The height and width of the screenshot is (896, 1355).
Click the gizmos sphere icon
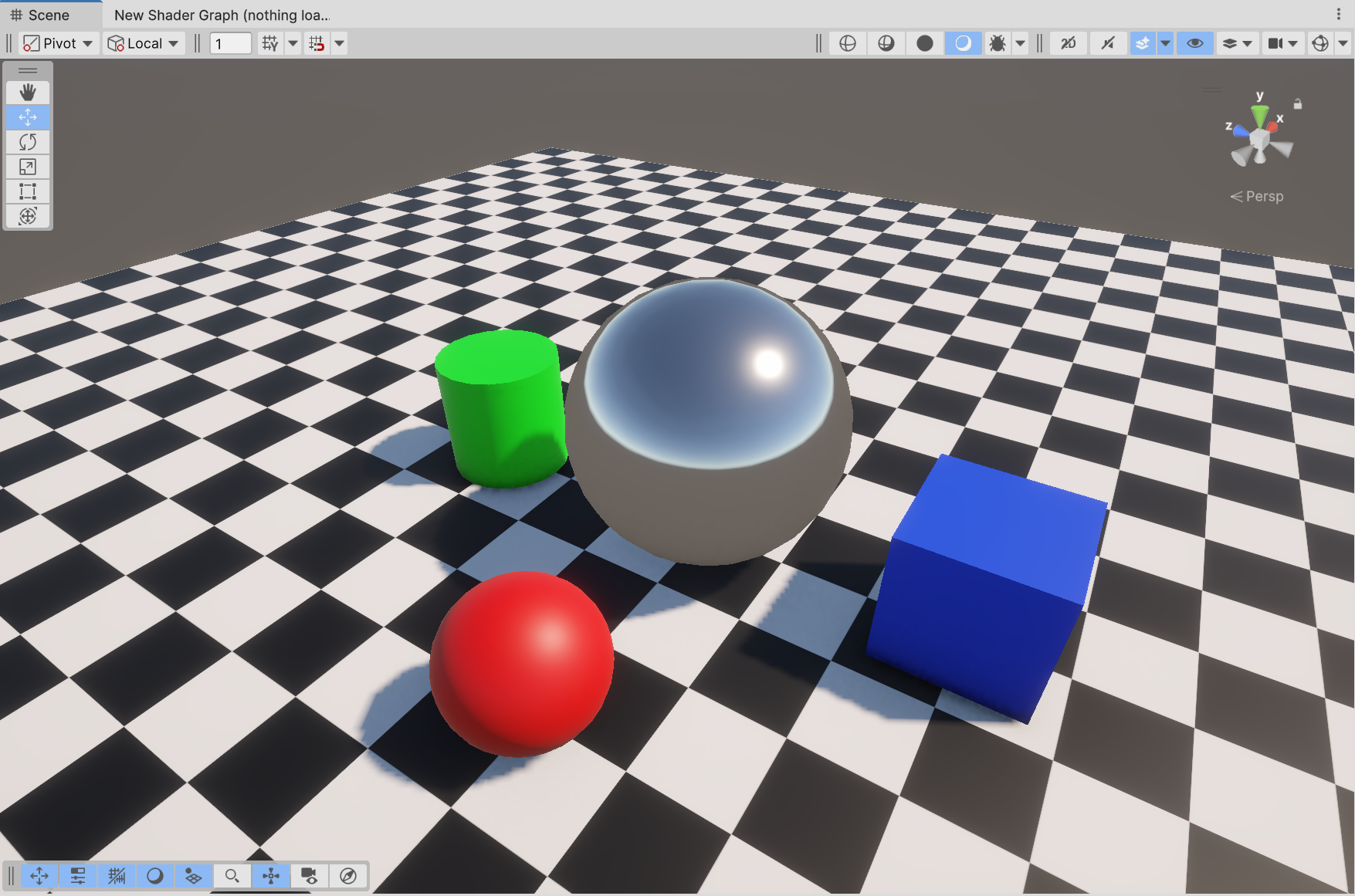point(1320,43)
